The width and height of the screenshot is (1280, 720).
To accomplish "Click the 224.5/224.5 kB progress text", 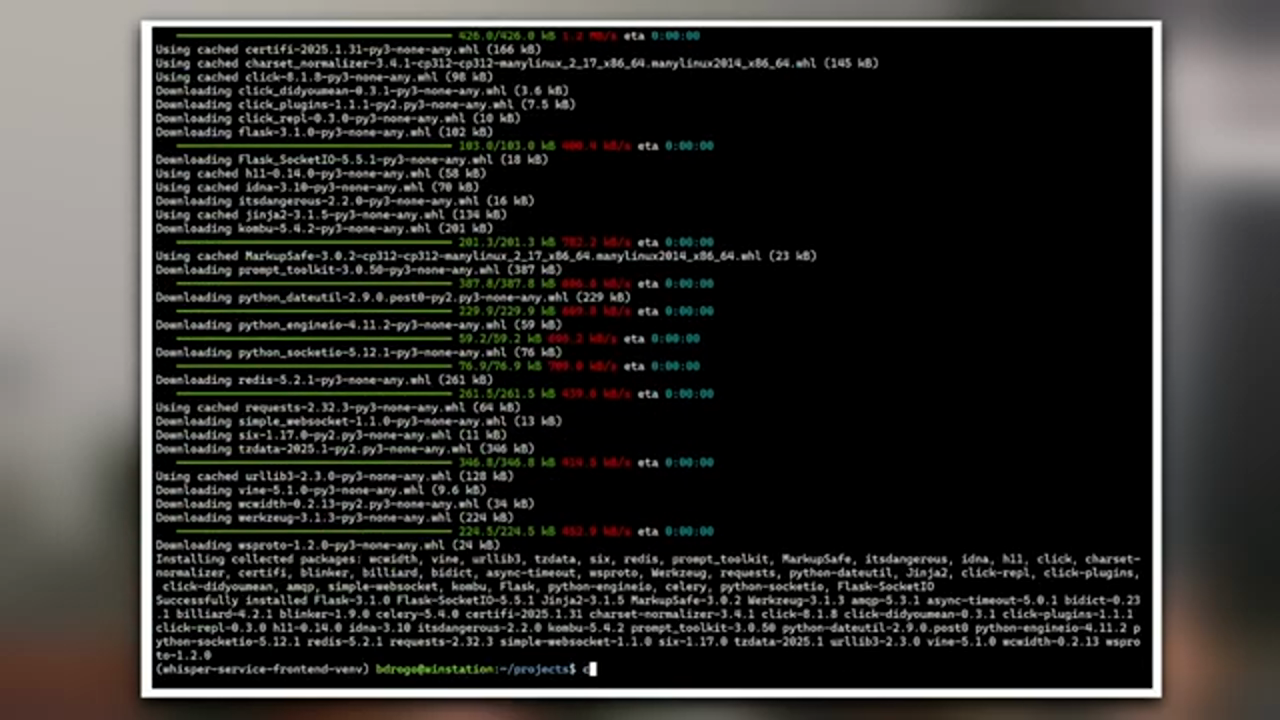I will pos(507,532).
